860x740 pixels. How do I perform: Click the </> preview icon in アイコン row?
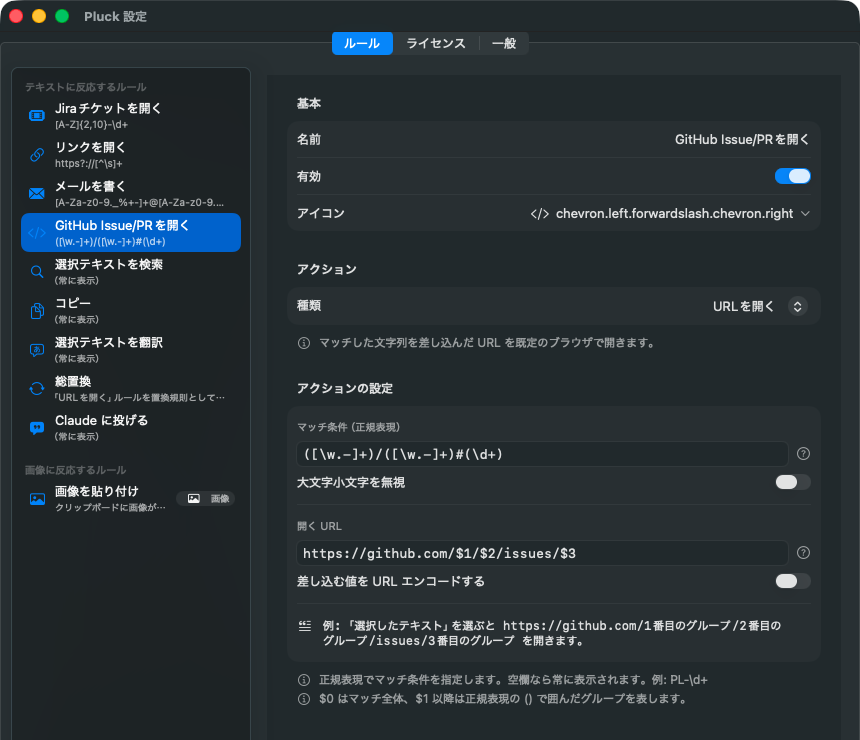pos(540,214)
